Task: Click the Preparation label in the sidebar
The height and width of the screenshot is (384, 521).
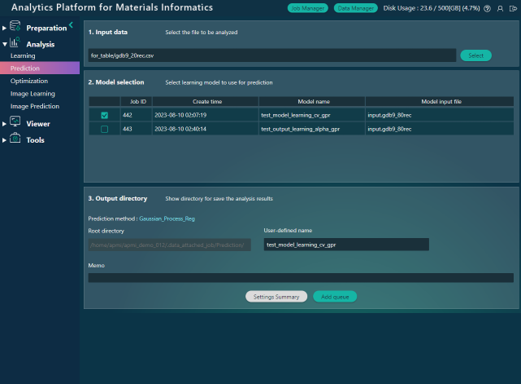Action: click(x=46, y=28)
